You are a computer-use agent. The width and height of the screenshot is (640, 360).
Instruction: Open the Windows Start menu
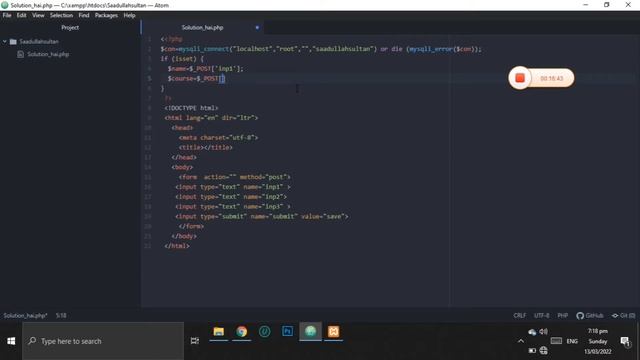(11, 341)
